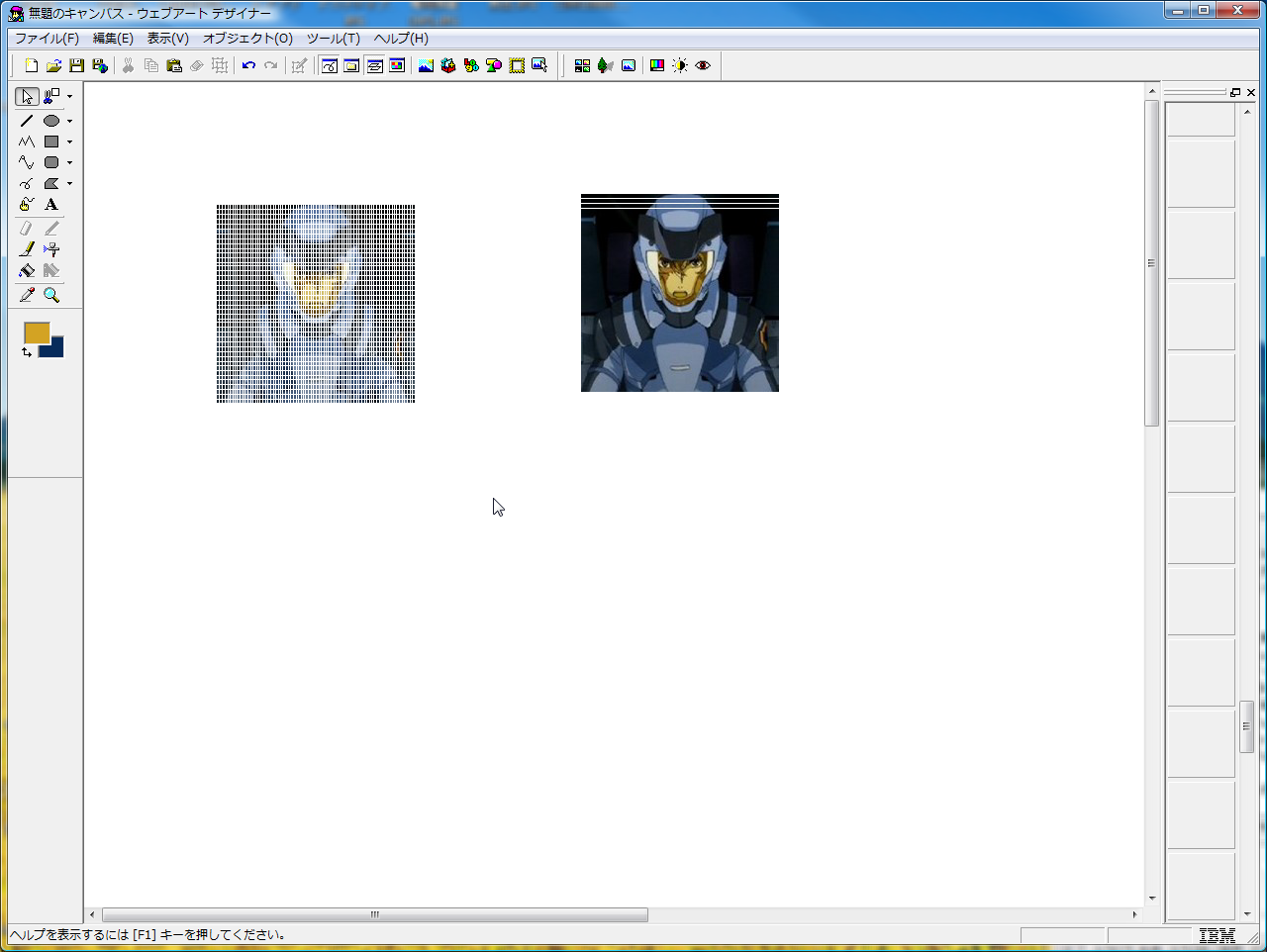The image size is (1267, 952).
Task: Expand the ellipse tool dropdown arrow
Action: 69,122
